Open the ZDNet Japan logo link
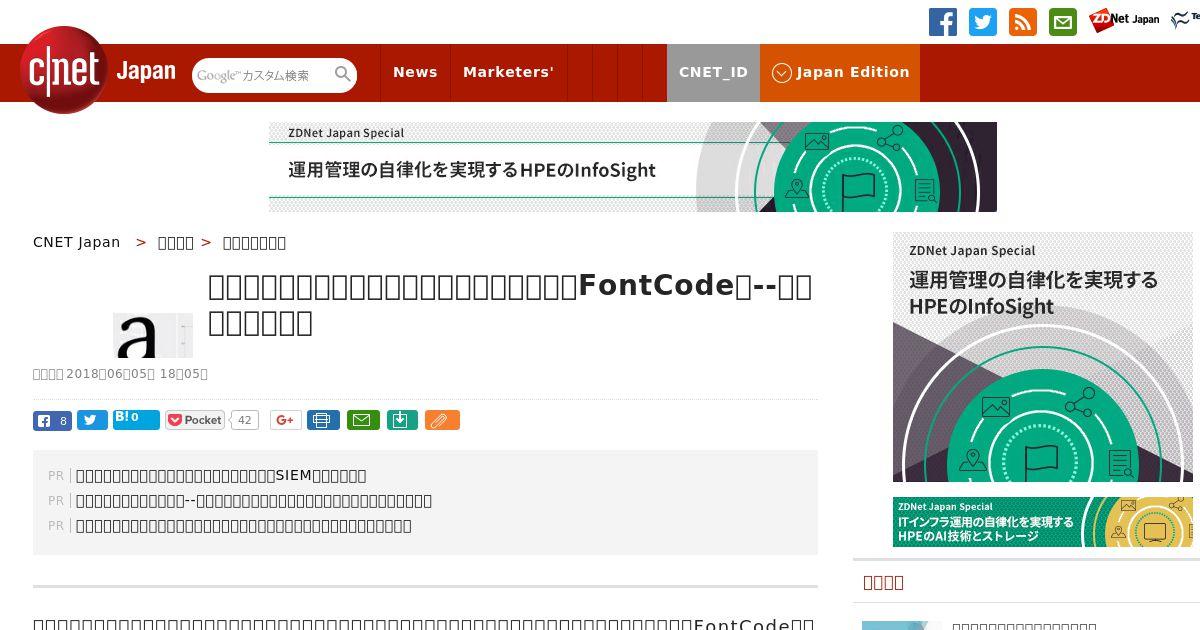Image resolution: width=1200 pixels, height=630 pixels. tap(1124, 20)
